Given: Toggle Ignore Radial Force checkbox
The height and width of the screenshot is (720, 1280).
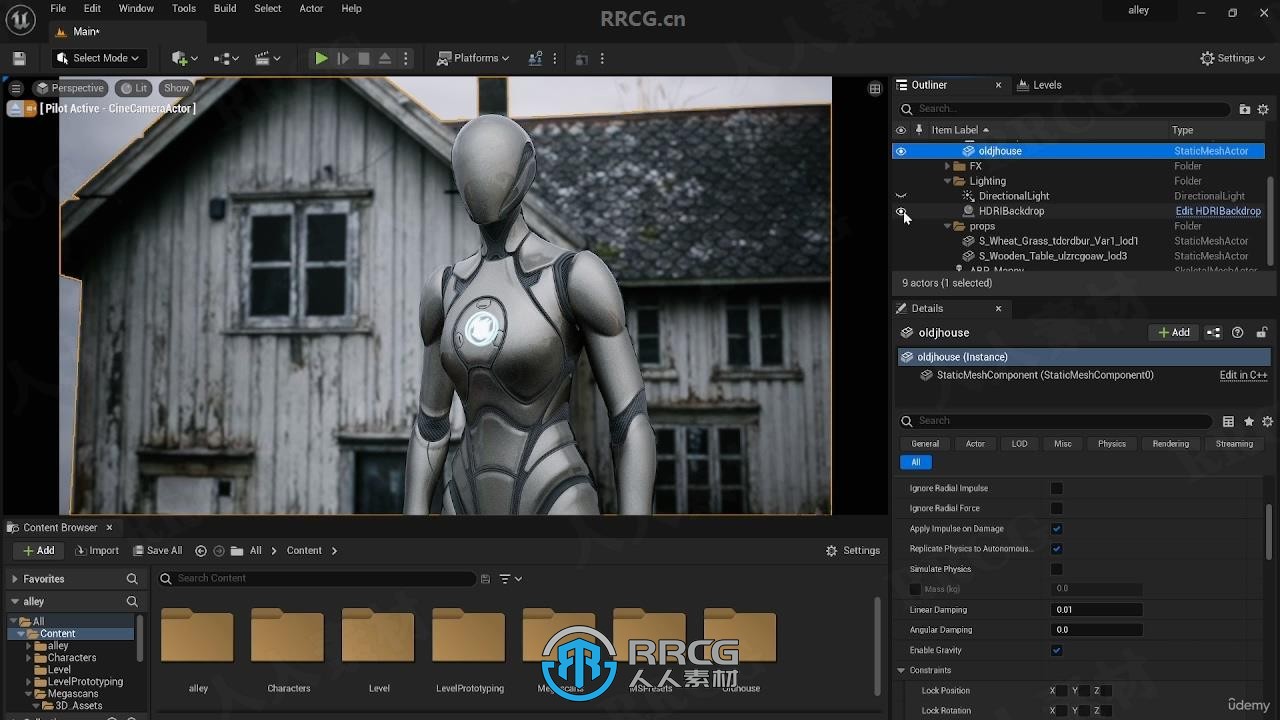Looking at the screenshot, I should (x=1056, y=509).
